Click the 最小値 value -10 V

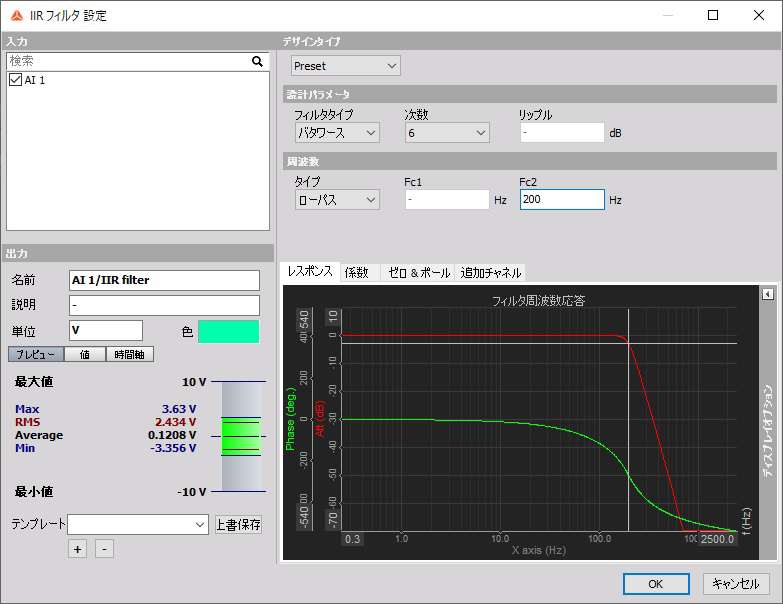(x=192, y=492)
